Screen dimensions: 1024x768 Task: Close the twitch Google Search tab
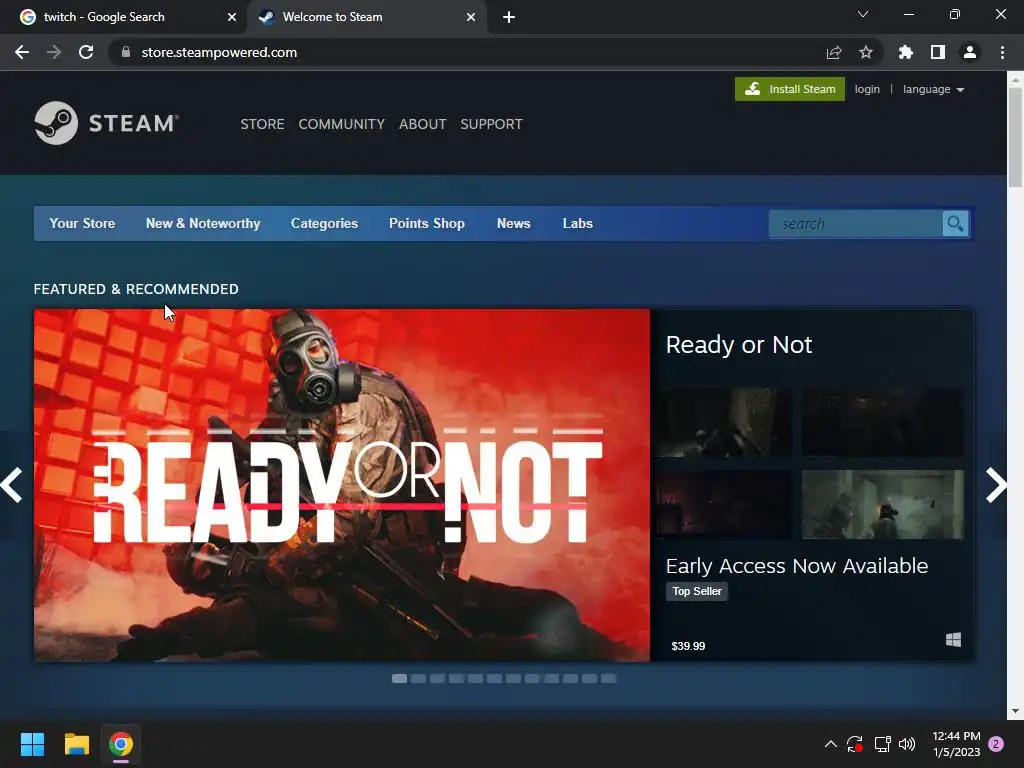[x=232, y=17]
